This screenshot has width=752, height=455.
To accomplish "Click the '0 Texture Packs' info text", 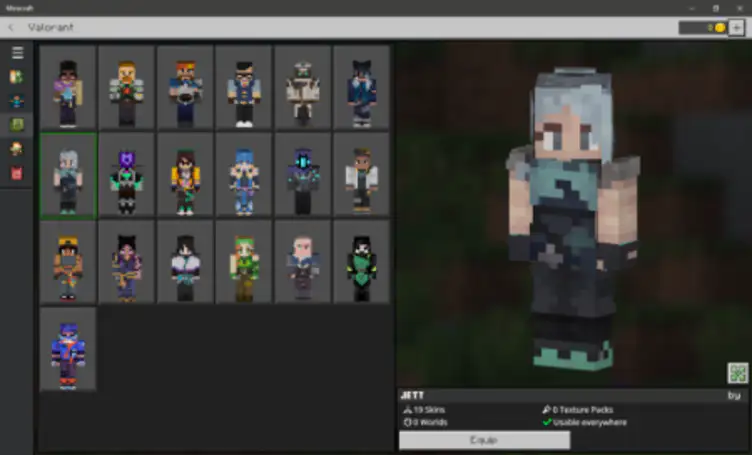I will (x=583, y=410).
